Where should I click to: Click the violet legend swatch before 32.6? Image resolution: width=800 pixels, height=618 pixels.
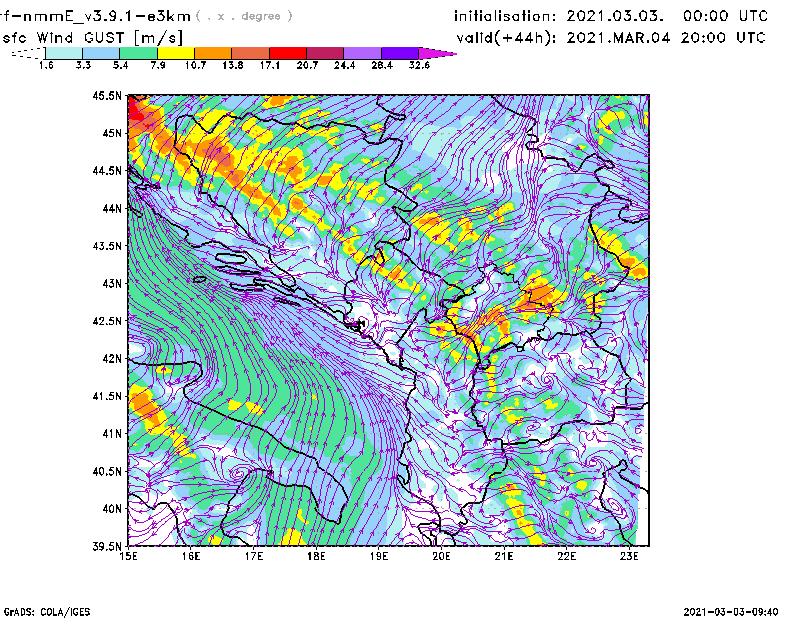point(400,53)
